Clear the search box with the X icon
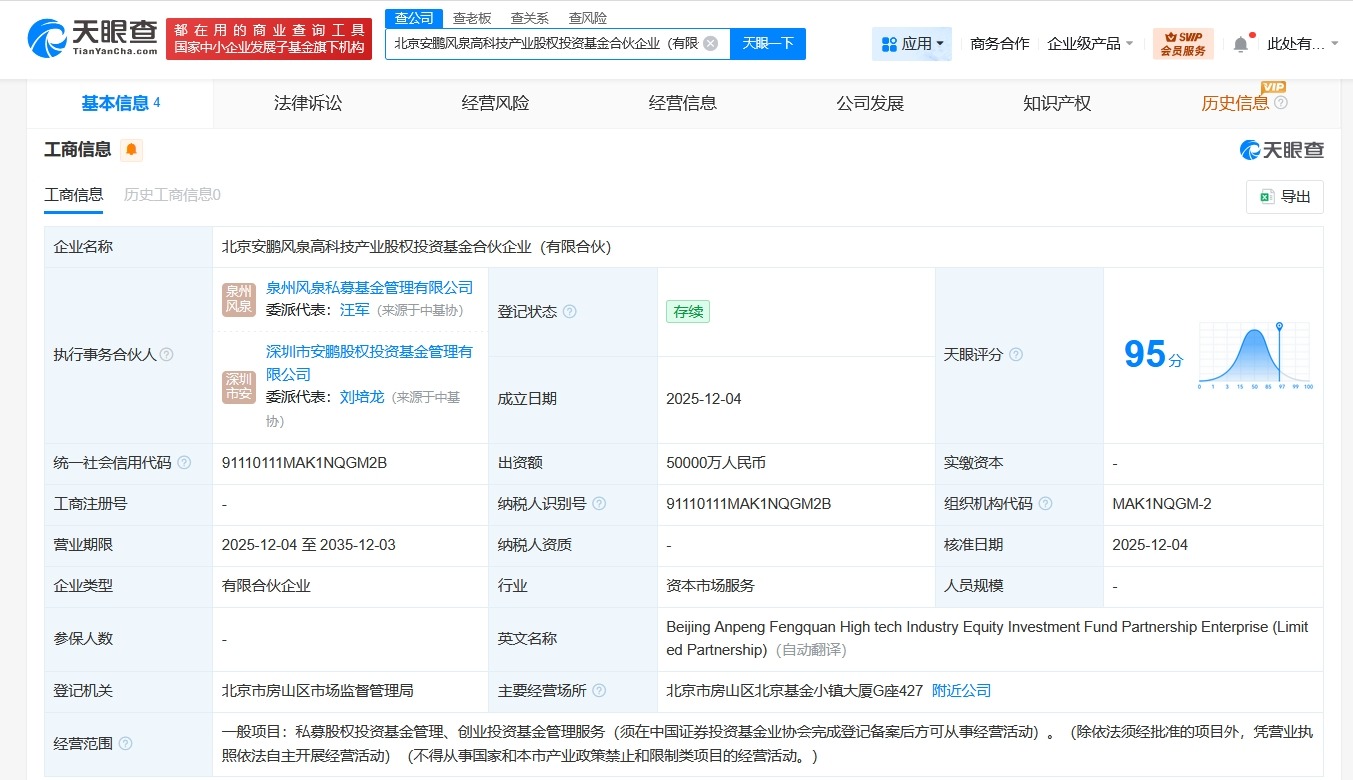Viewport: 1353px width, 780px height. (710, 44)
